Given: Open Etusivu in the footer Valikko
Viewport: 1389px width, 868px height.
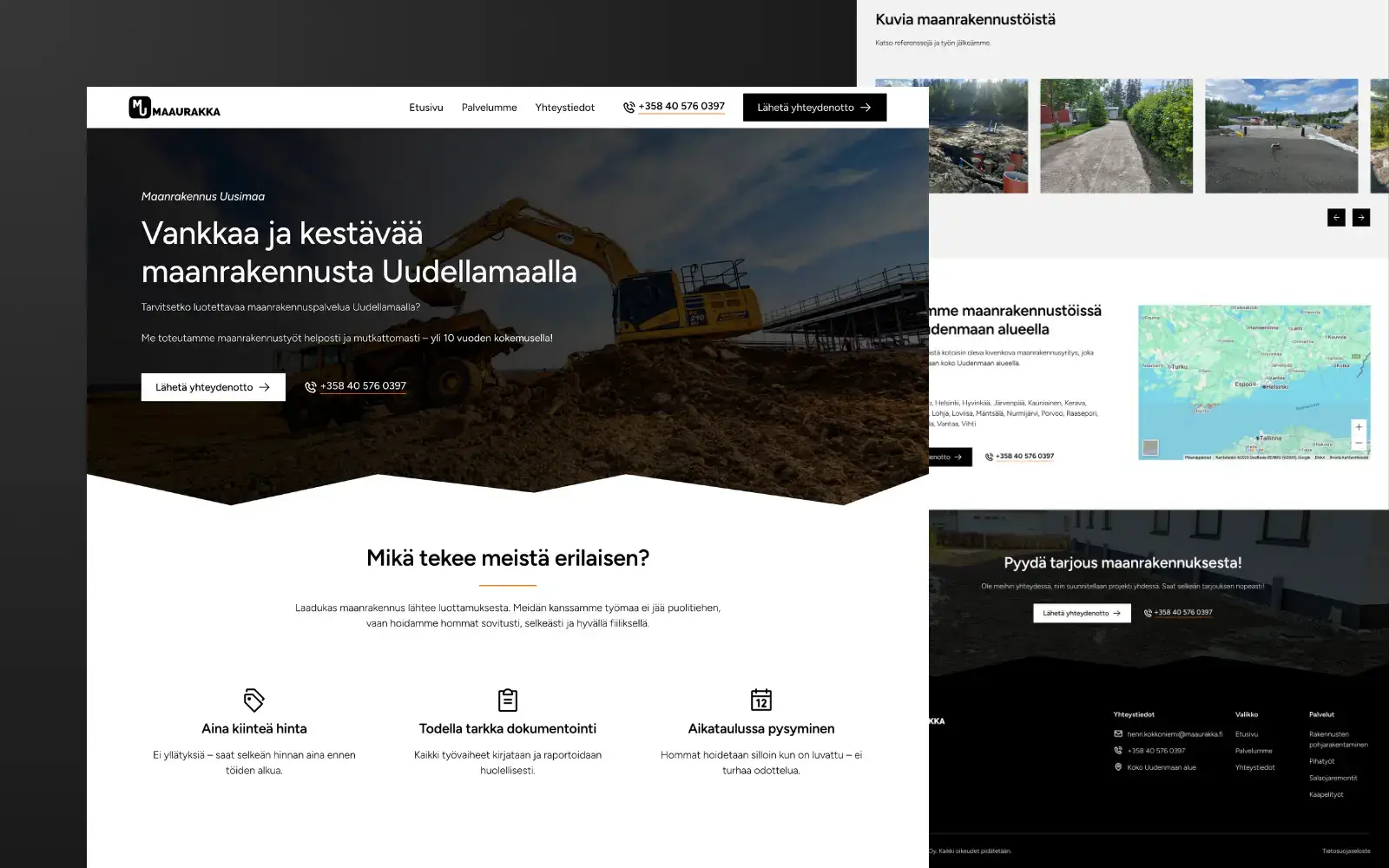Looking at the screenshot, I should [1247, 734].
